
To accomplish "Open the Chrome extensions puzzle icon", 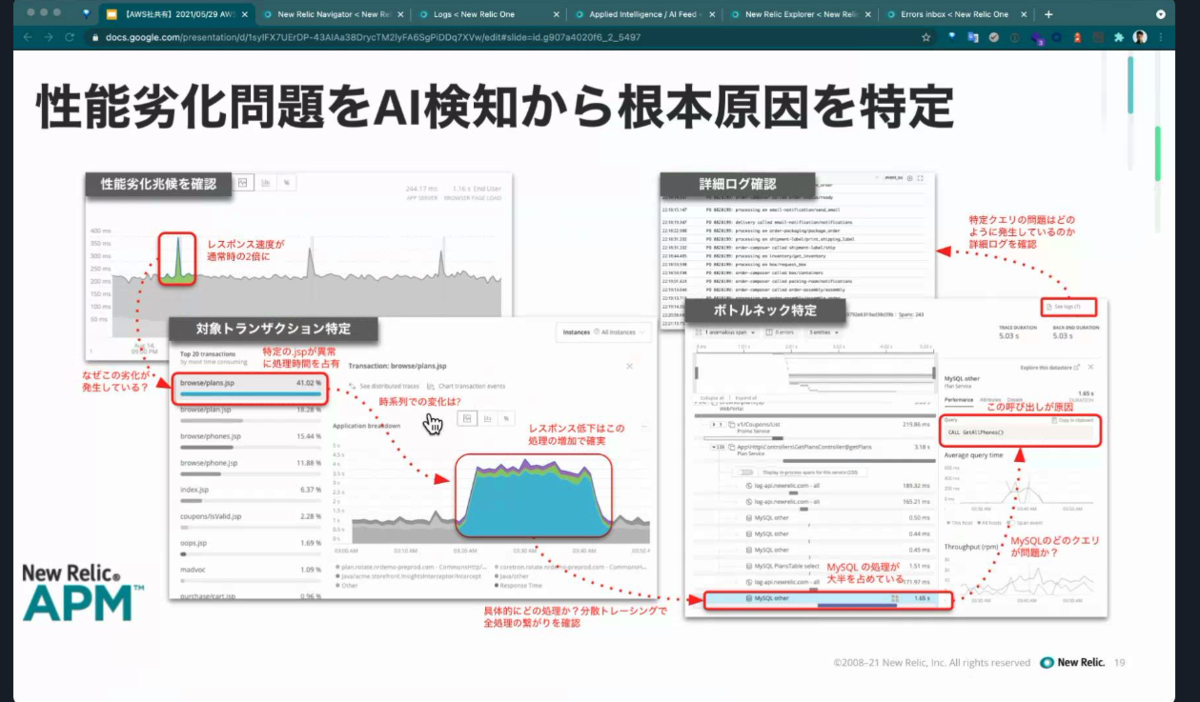I will pyautogui.click(x=1119, y=37).
